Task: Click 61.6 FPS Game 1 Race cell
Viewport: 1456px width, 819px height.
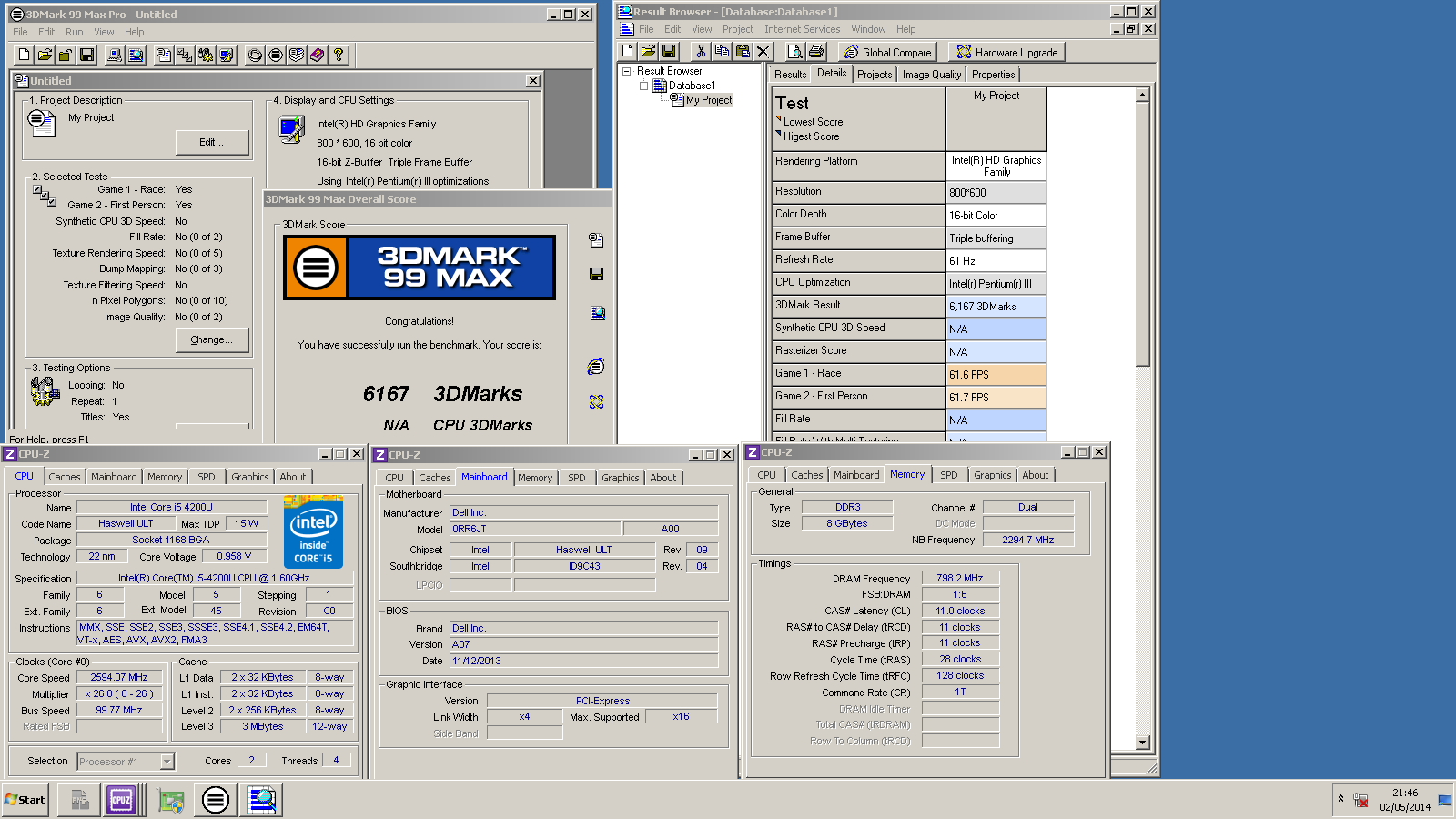Action: (996, 375)
